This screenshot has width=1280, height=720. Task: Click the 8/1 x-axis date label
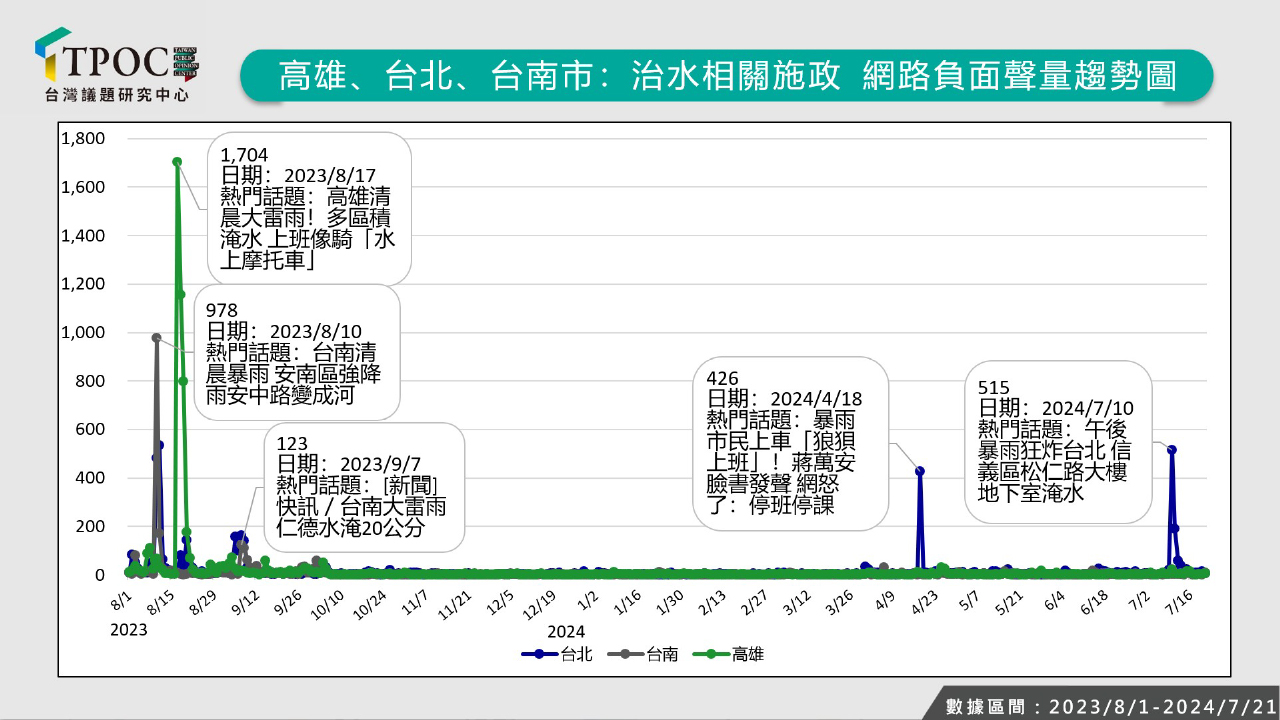[x=120, y=602]
